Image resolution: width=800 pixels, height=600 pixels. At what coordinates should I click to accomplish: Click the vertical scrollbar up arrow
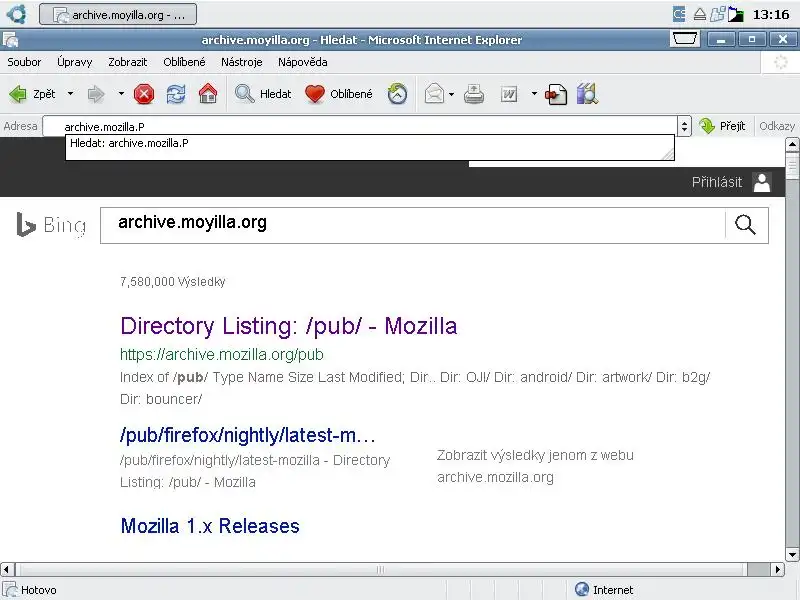792,144
